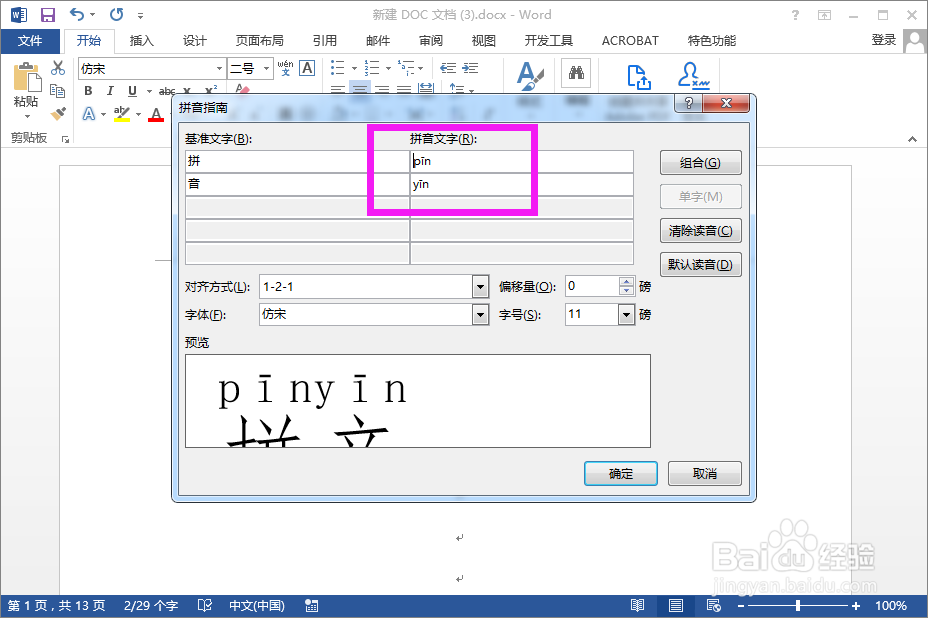The image size is (928, 618).
Task: Click the 登录 sign-in link
Action: (884, 40)
